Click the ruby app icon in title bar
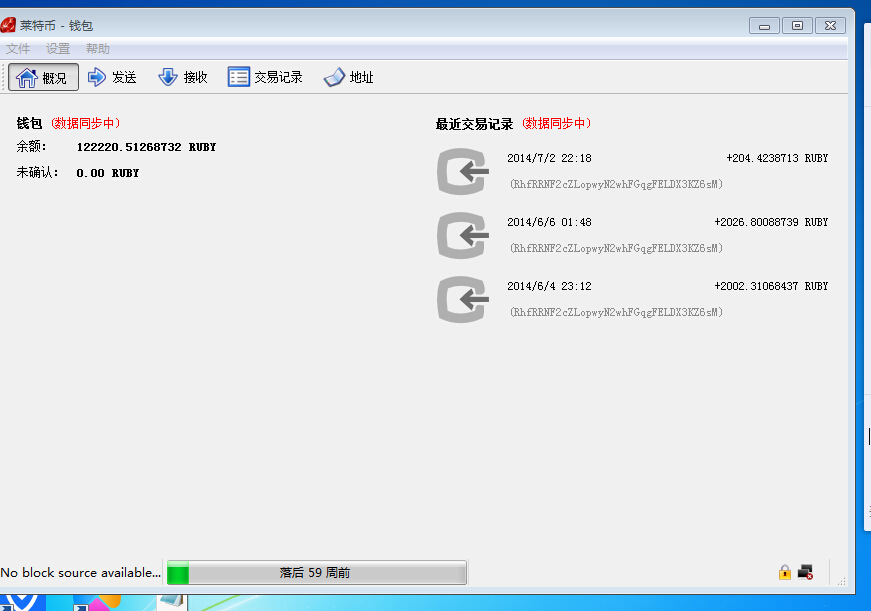The height and width of the screenshot is (611, 871). (8, 25)
